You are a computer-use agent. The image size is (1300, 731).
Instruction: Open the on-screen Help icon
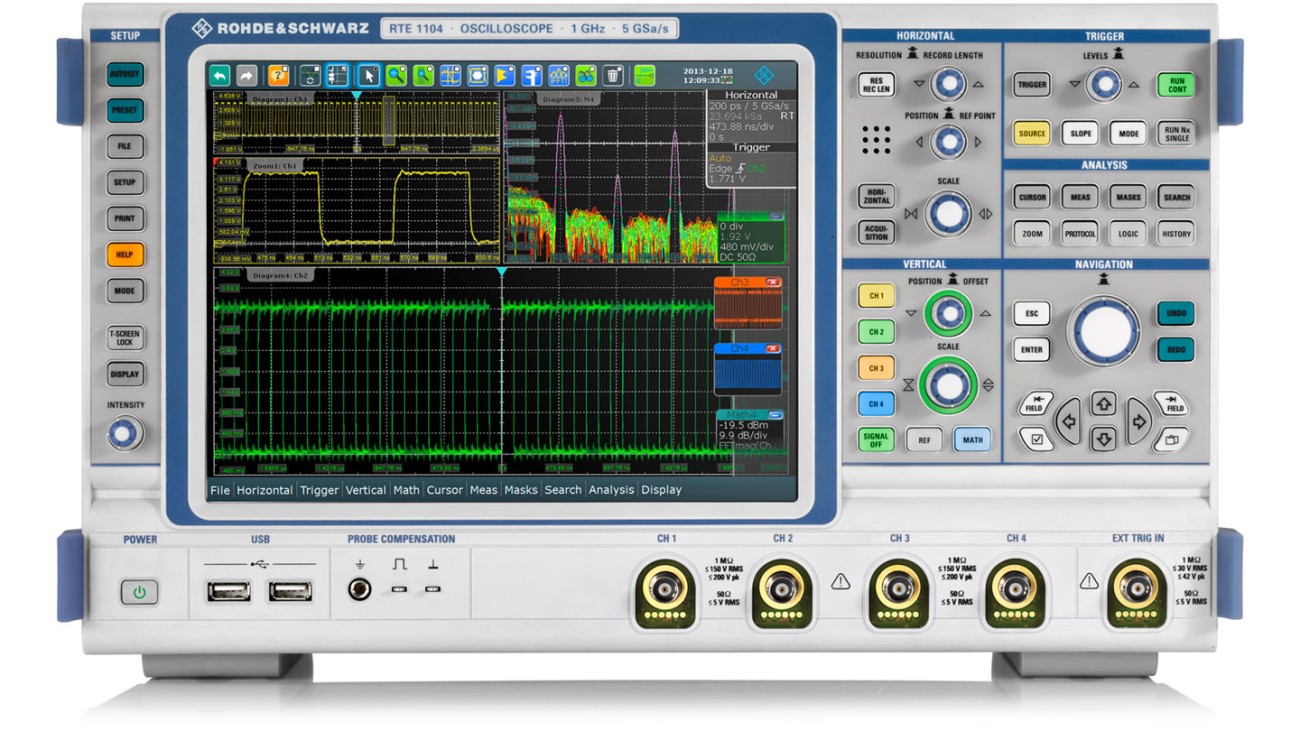tap(280, 77)
